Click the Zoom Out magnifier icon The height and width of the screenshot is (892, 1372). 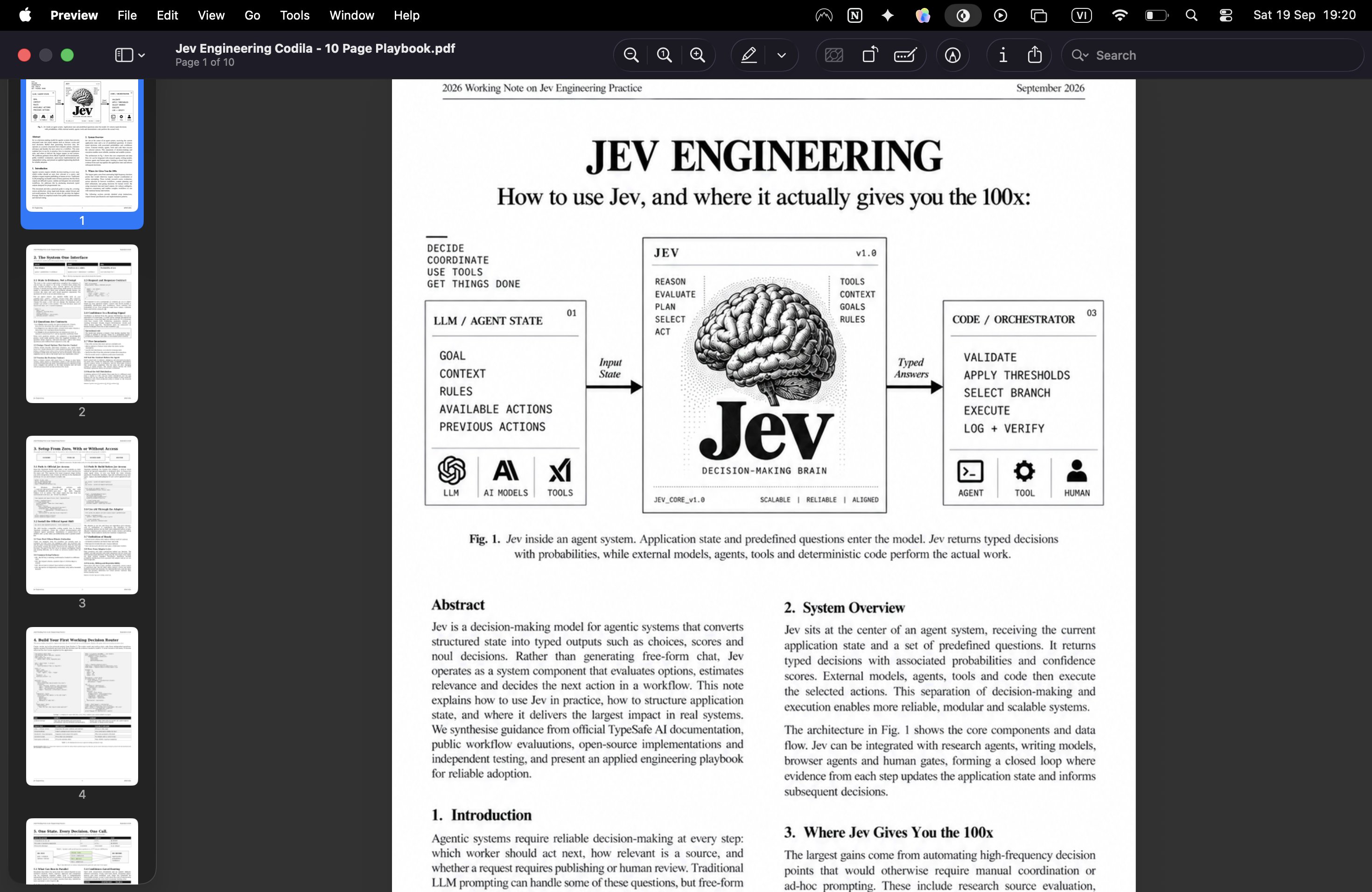(x=631, y=56)
